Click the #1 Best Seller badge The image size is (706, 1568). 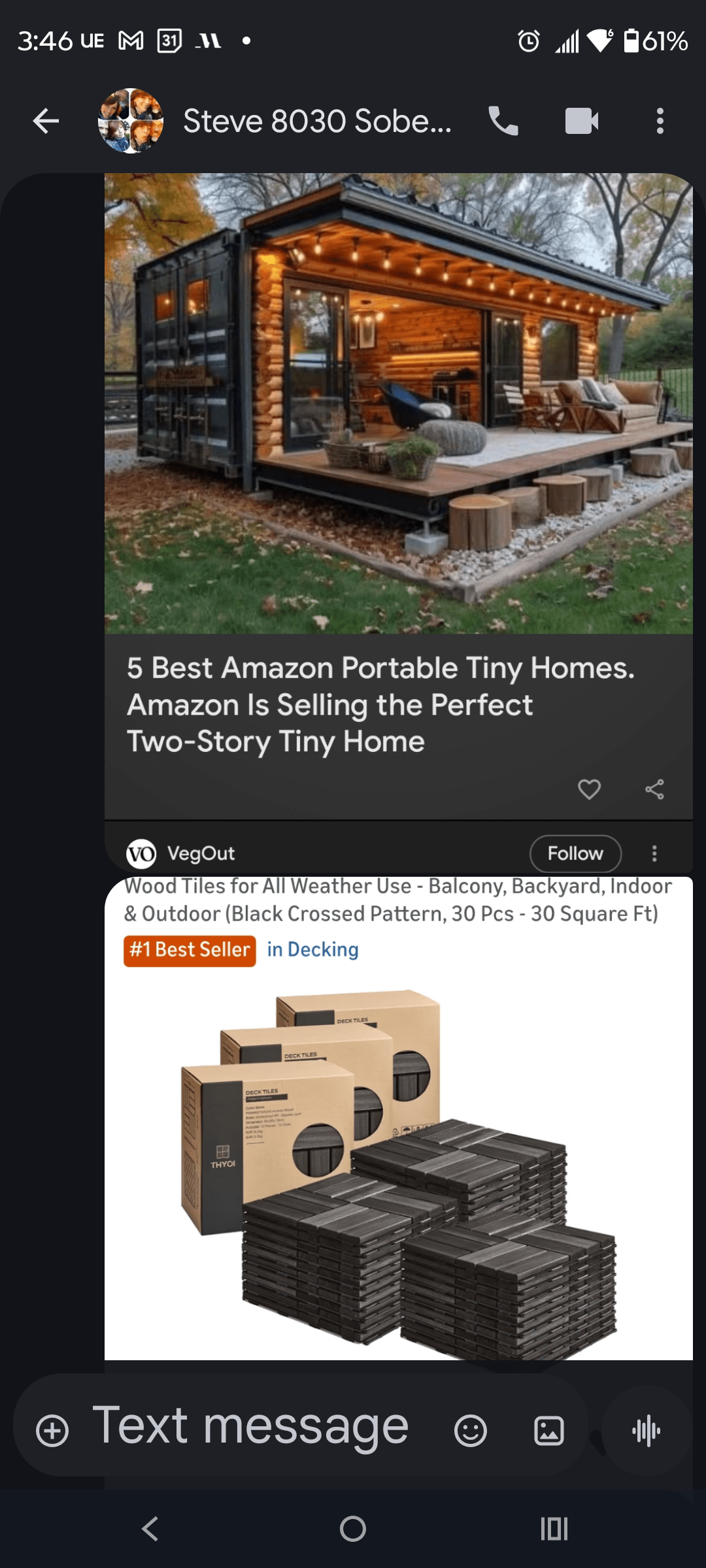190,950
